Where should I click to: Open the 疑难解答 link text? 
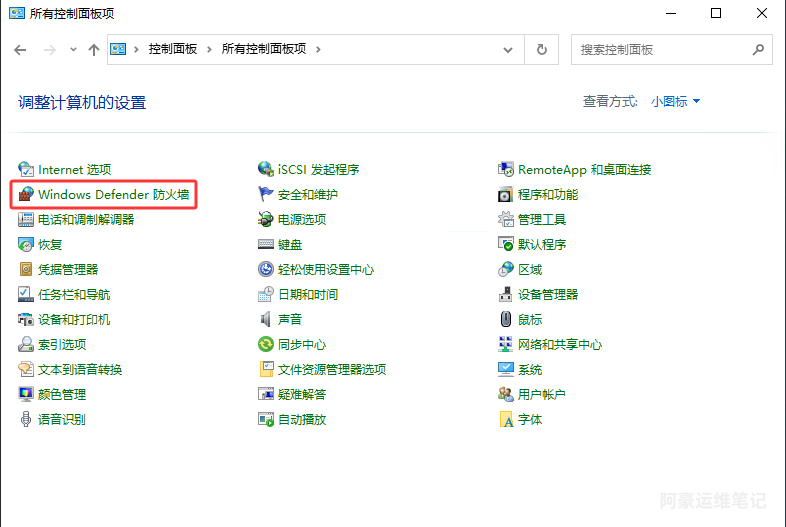[302, 394]
